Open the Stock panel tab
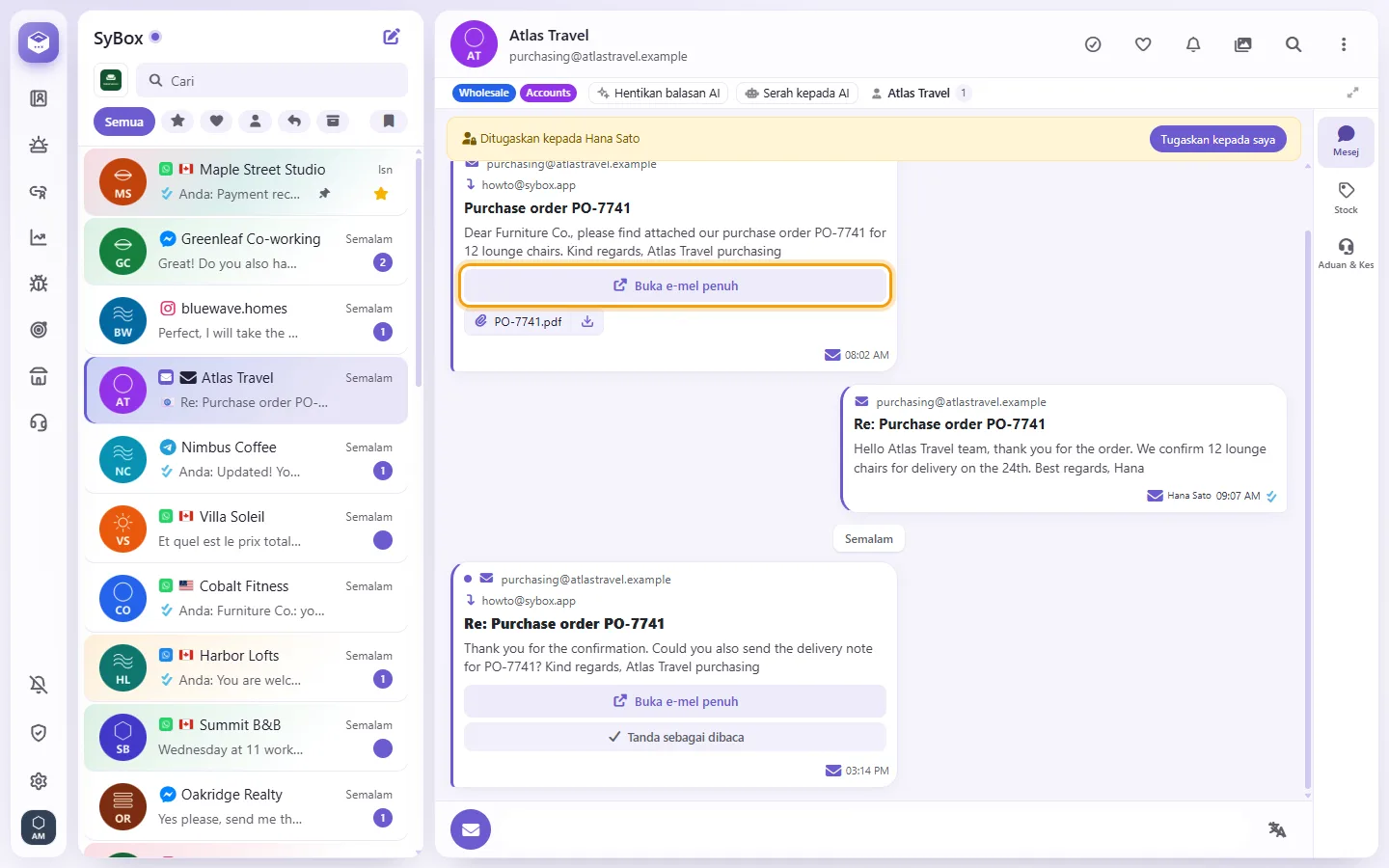Screen dimensions: 1389x868 click(1347, 198)
